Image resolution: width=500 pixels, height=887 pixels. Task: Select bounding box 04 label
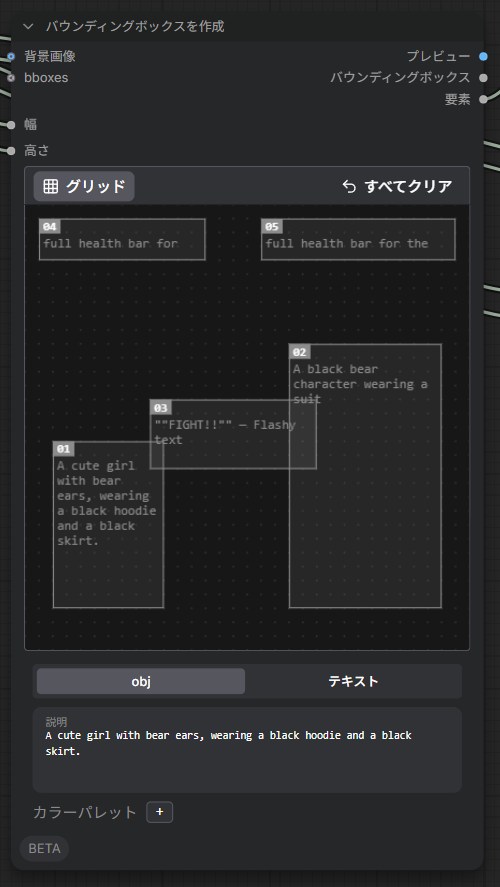(x=50, y=226)
